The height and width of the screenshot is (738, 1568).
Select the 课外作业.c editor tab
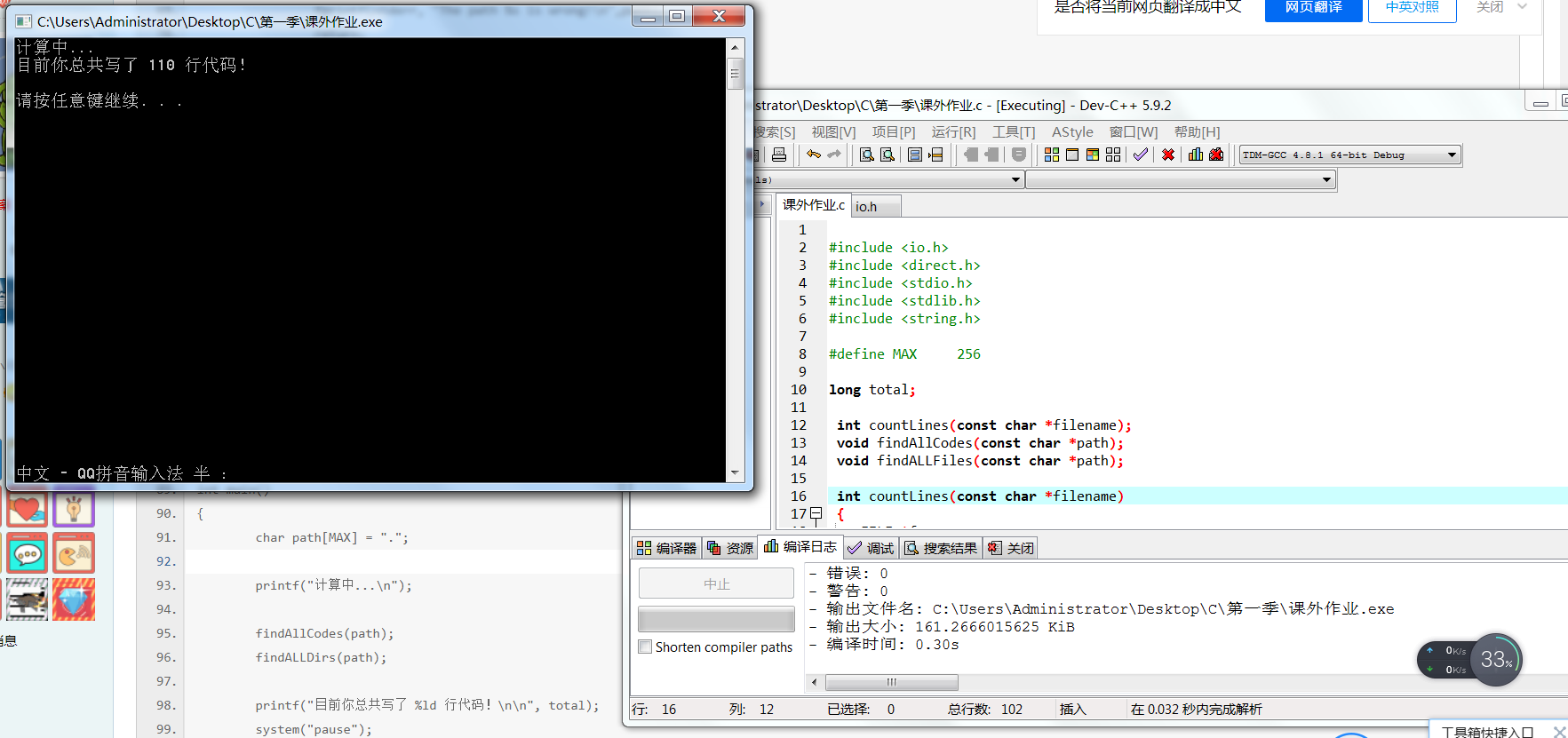pyautogui.click(x=814, y=205)
